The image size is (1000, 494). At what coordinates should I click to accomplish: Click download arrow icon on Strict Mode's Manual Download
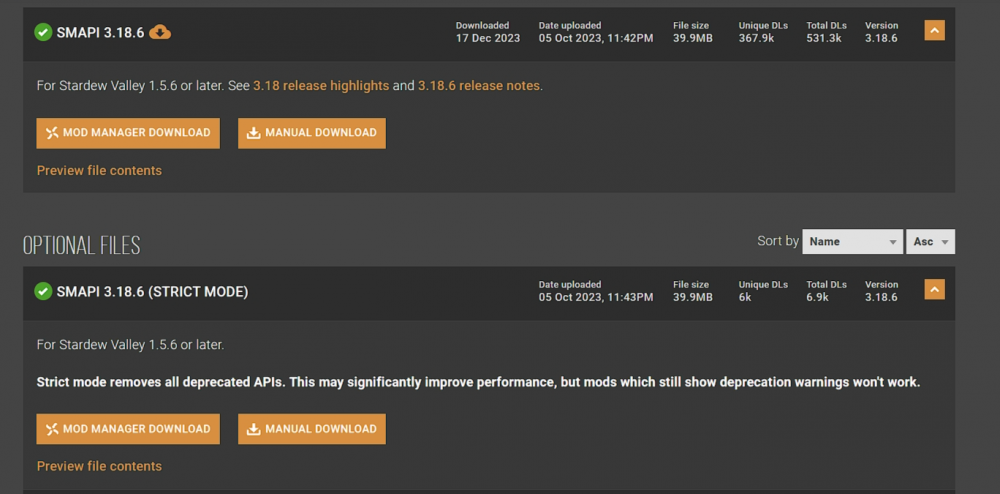[x=254, y=429]
